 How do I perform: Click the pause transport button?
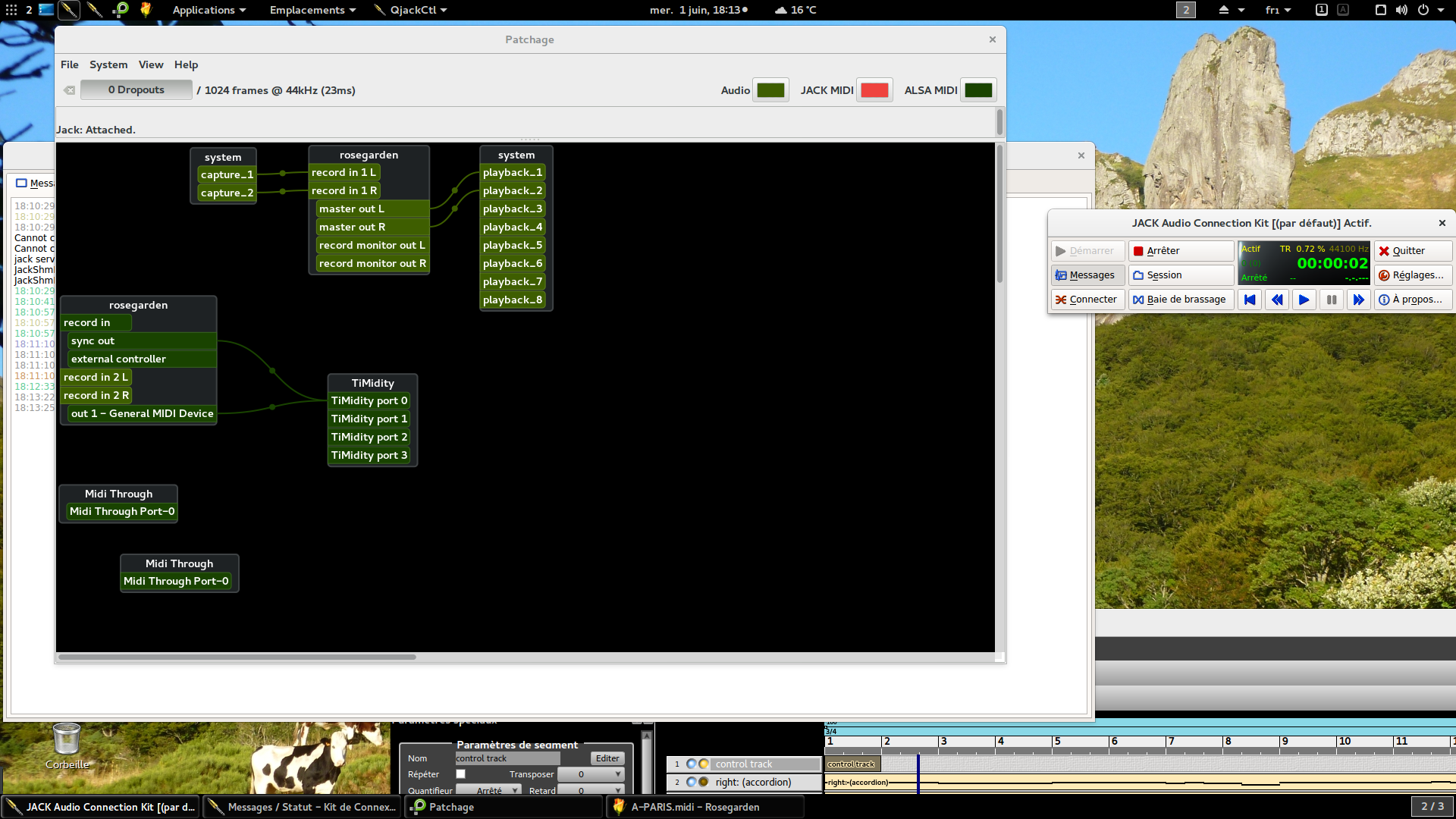tap(1331, 300)
